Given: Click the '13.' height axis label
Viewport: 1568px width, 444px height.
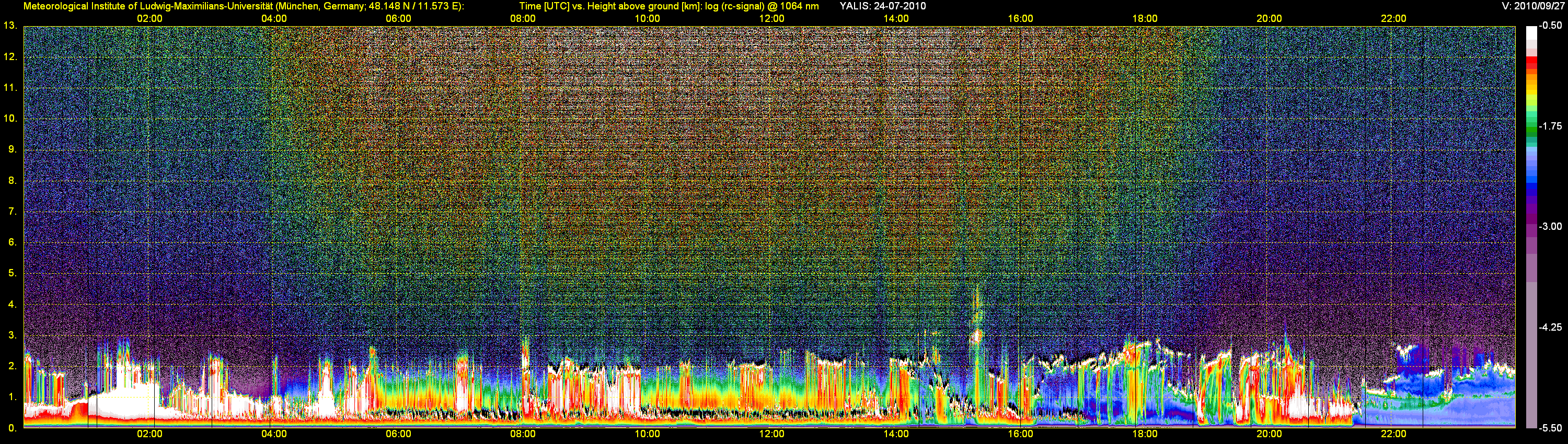Looking at the screenshot, I should (x=10, y=26).
